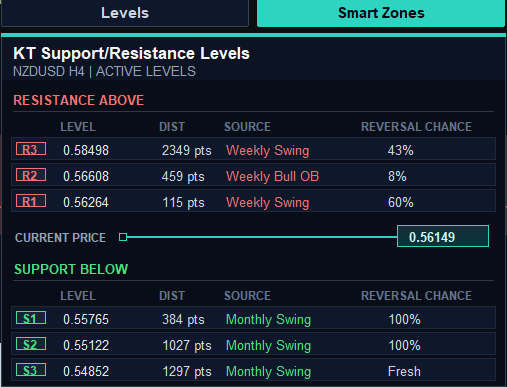Viewport: 507px width, 387px height.
Task: Click the current price box 0.56149
Action: point(443,236)
